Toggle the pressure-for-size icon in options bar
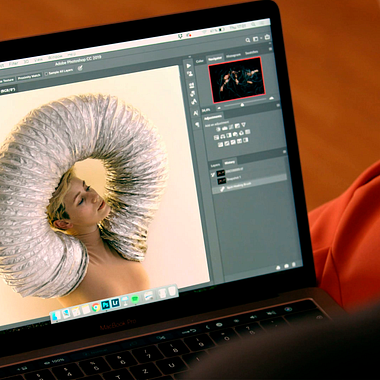This screenshot has width=380, height=380. click(80, 68)
